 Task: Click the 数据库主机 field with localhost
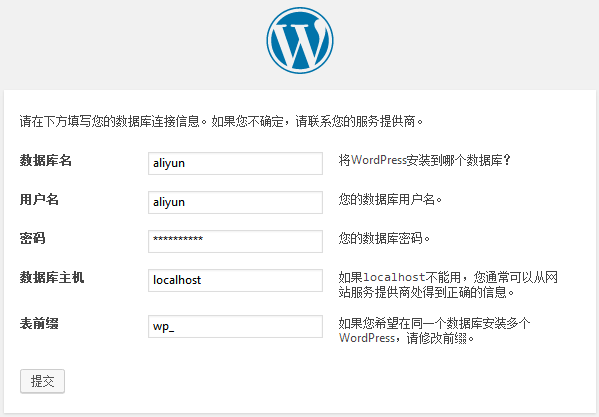tap(235, 280)
